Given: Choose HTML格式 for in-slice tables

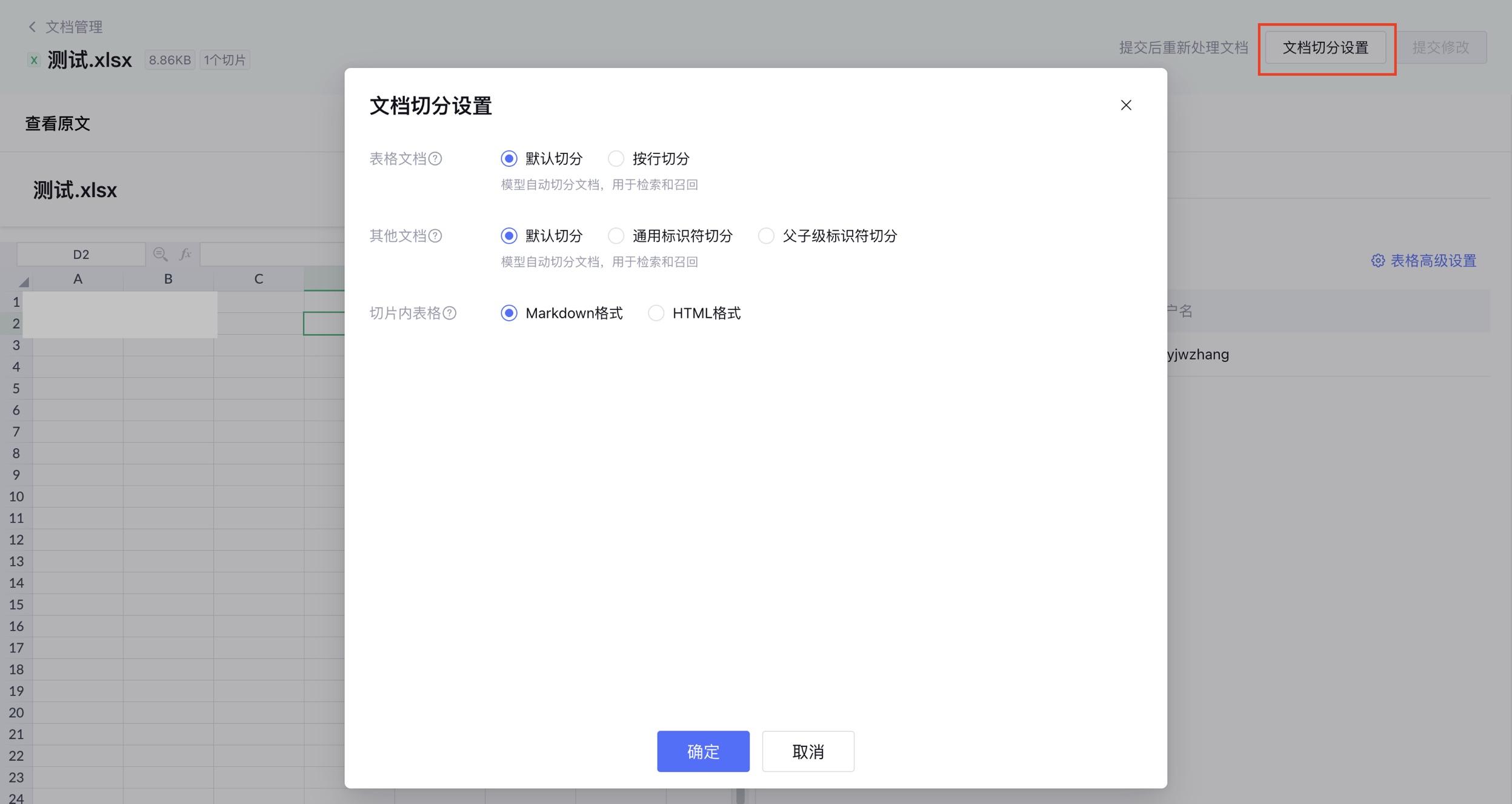Looking at the screenshot, I should pyautogui.click(x=656, y=313).
